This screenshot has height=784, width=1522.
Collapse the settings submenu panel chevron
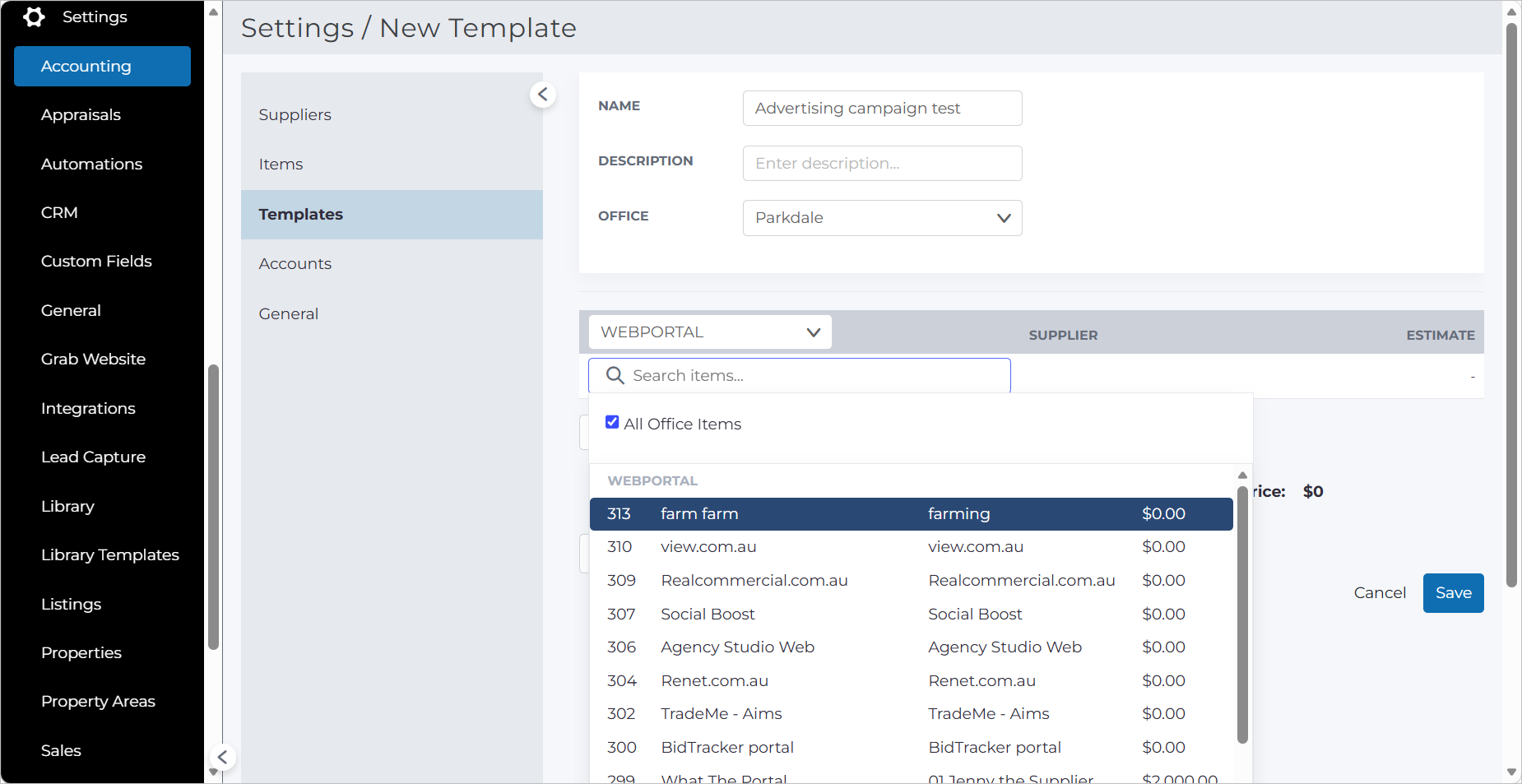543,95
